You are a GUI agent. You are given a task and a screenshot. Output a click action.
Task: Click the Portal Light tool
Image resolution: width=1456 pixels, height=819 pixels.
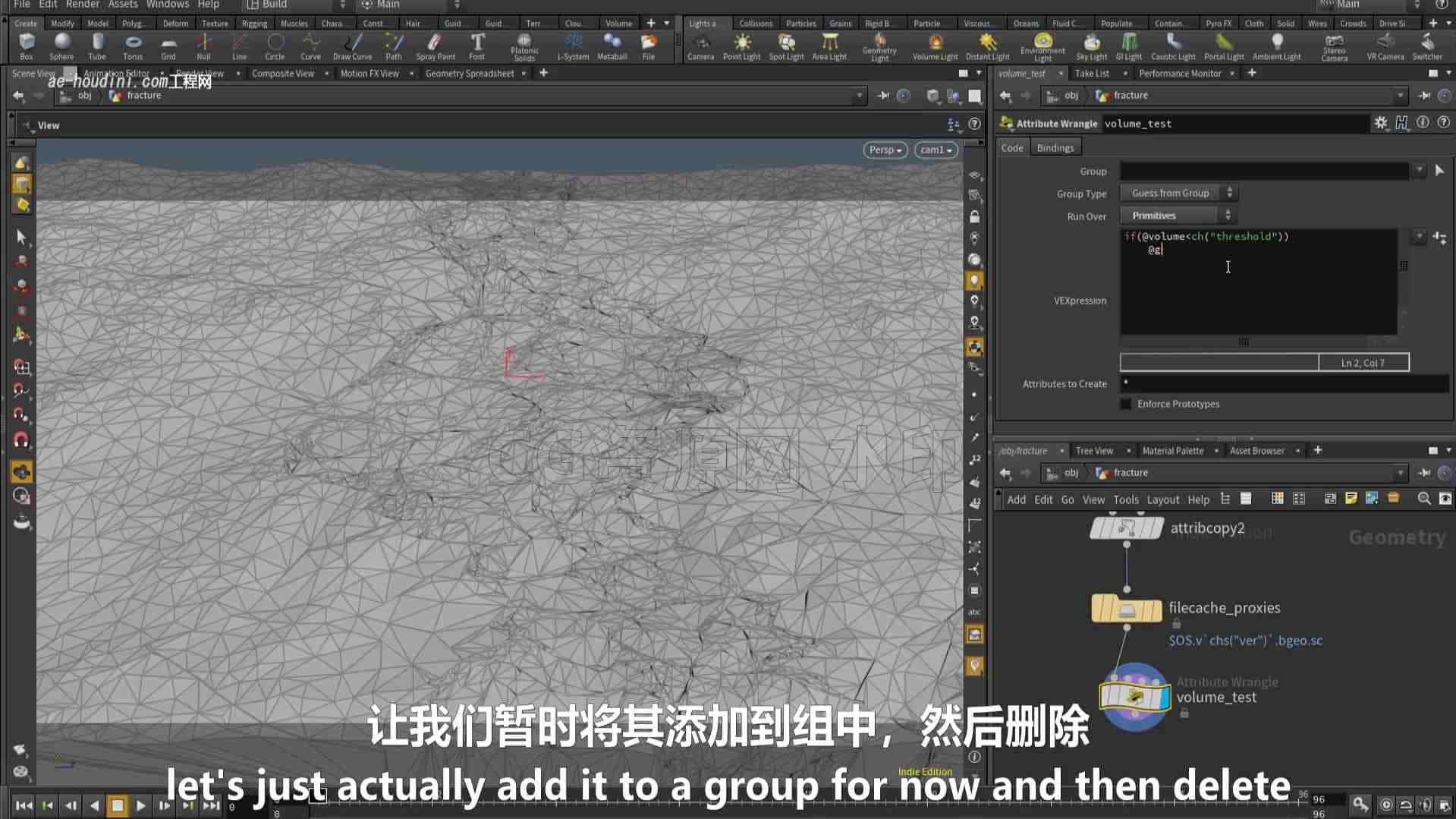point(1224,46)
